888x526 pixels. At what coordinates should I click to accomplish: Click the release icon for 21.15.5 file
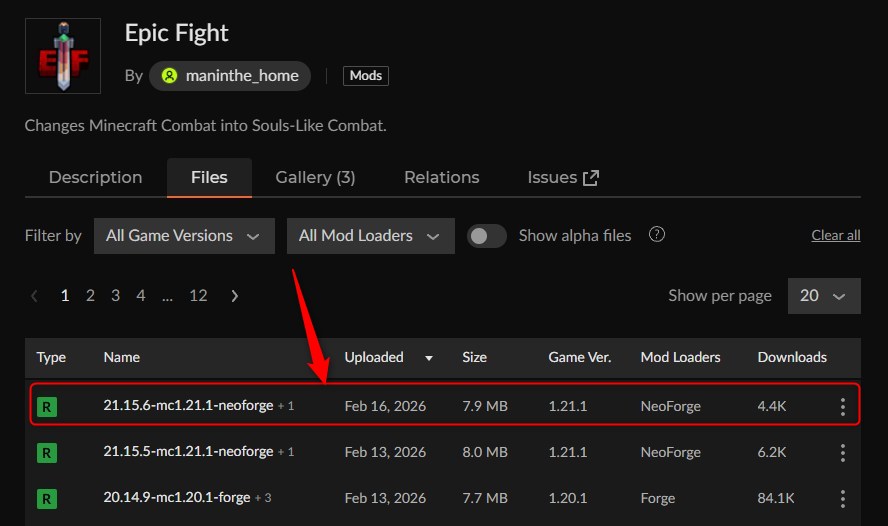click(47, 452)
